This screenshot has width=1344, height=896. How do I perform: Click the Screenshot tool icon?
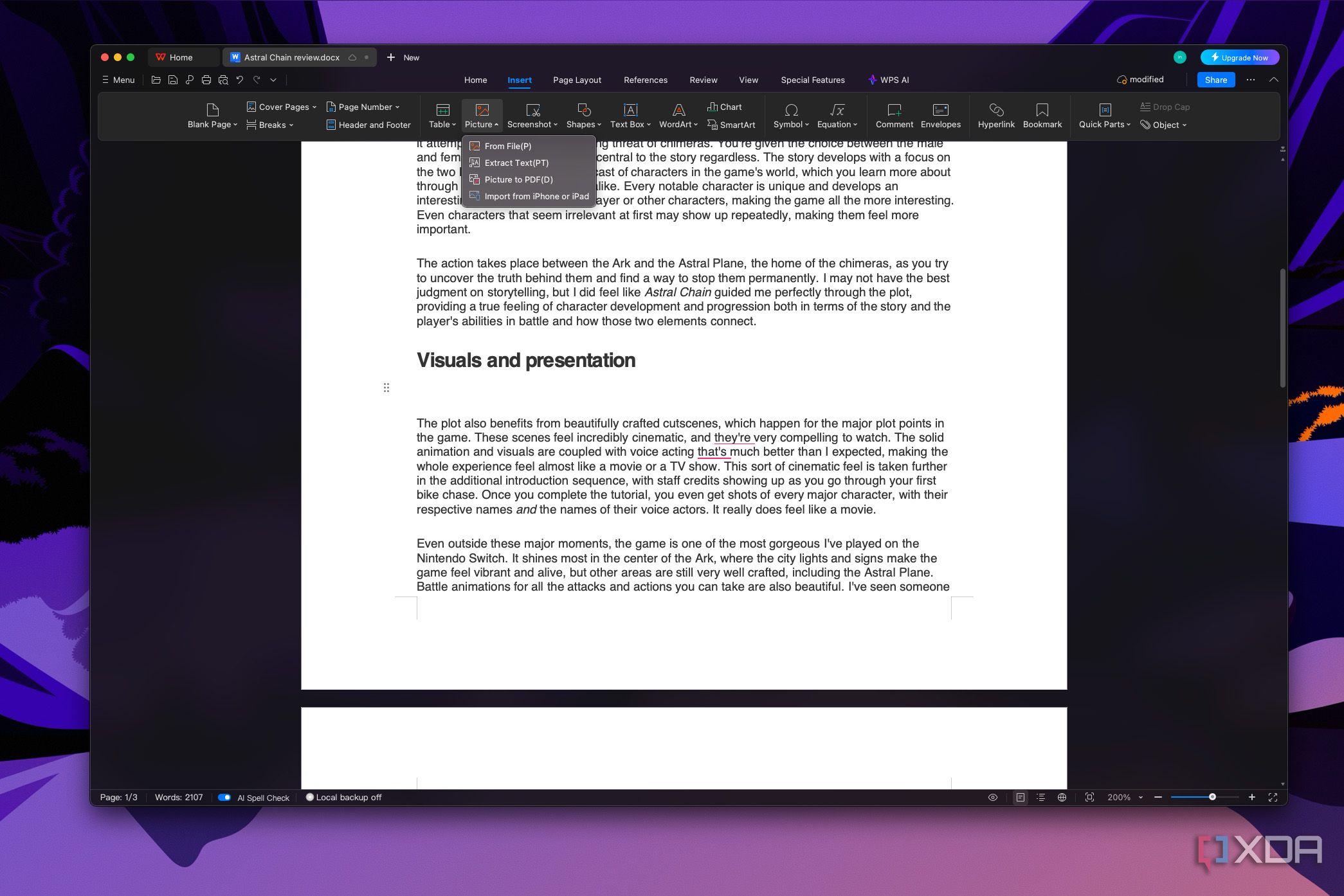[x=532, y=110]
